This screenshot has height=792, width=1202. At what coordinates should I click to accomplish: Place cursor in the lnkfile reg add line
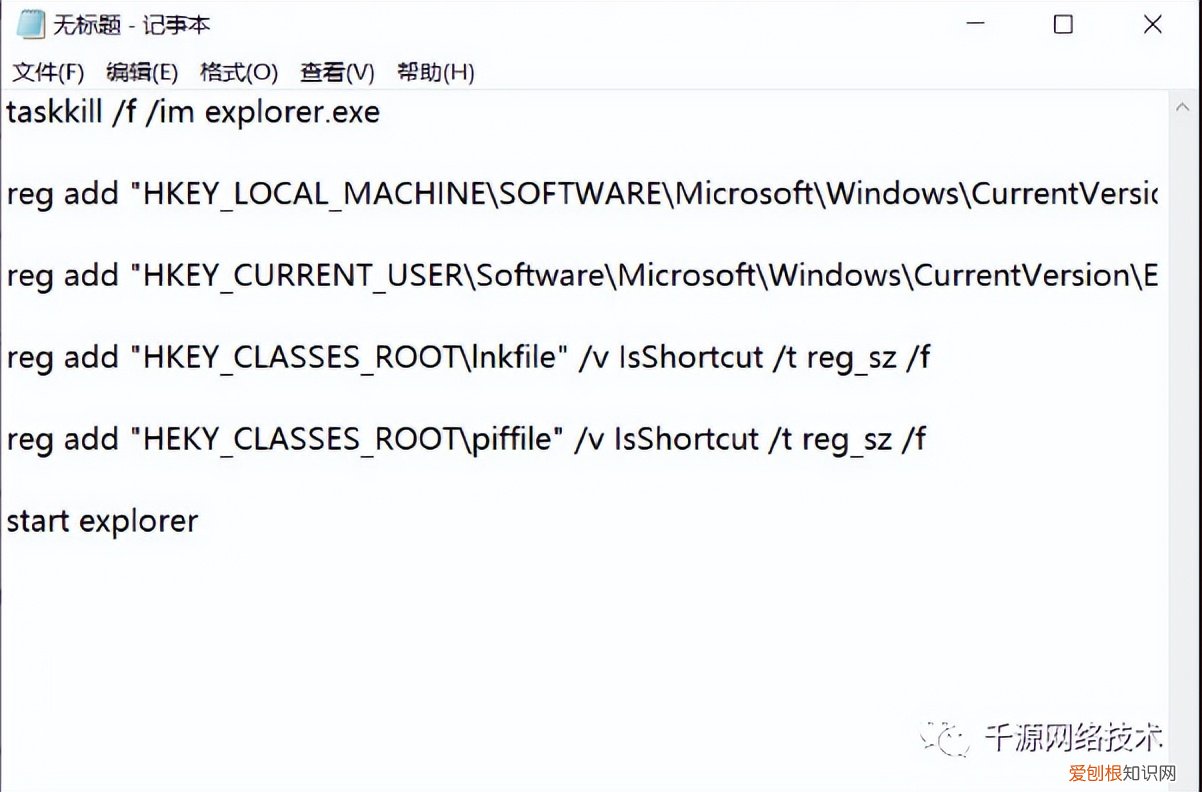coord(468,357)
